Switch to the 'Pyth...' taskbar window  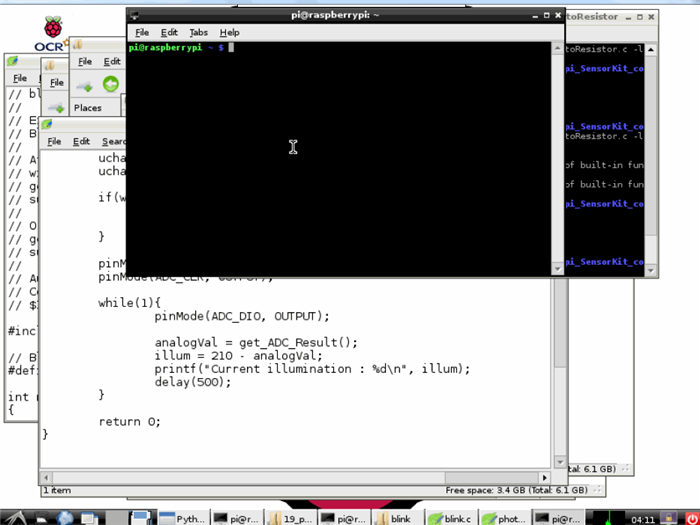click(x=183, y=518)
